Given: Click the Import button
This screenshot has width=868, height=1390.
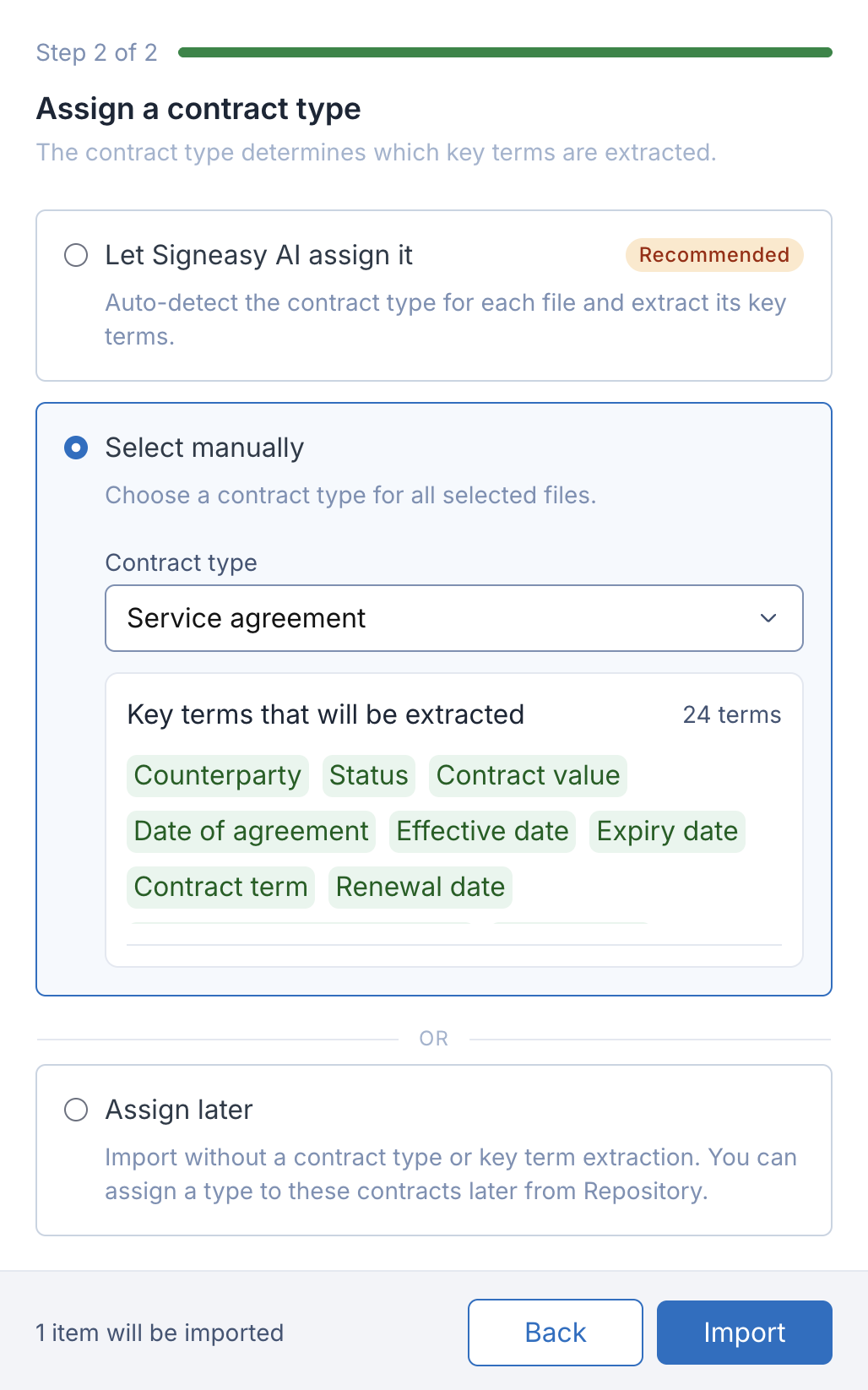Looking at the screenshot, I should point(745,1333).
